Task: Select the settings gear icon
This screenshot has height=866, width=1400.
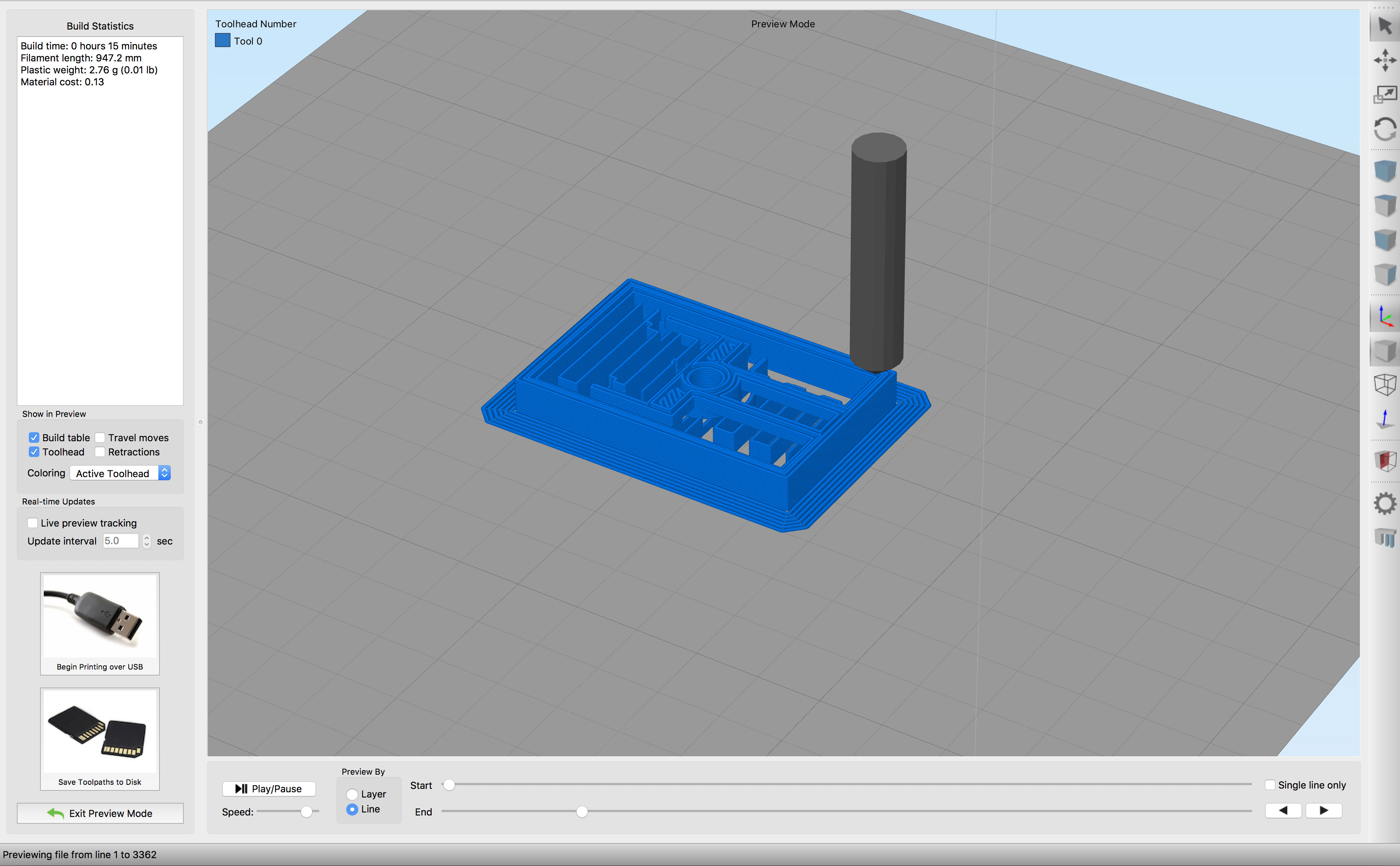Action: pos(1384,500)
